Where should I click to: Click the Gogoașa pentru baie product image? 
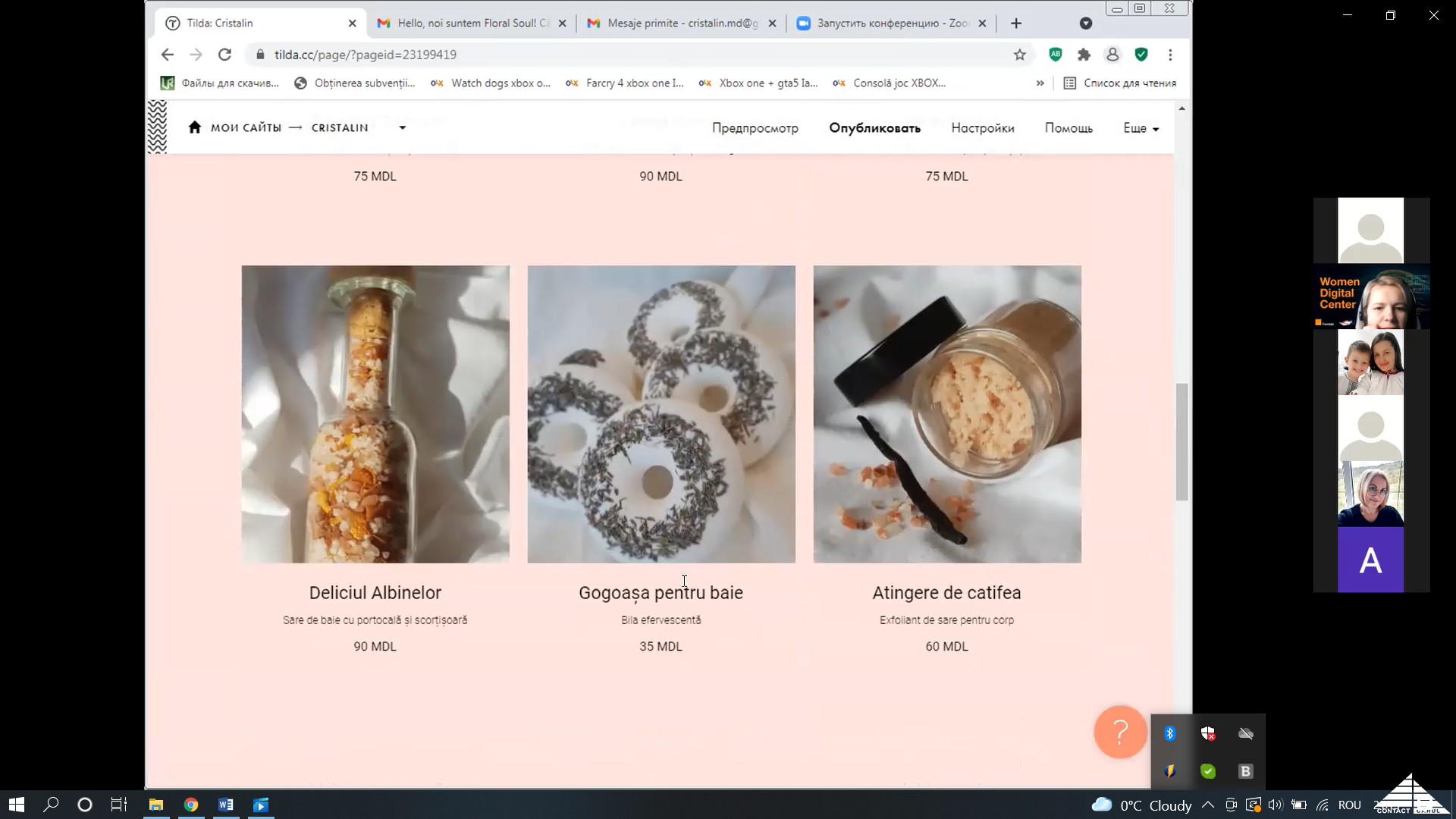pos(661,414)
